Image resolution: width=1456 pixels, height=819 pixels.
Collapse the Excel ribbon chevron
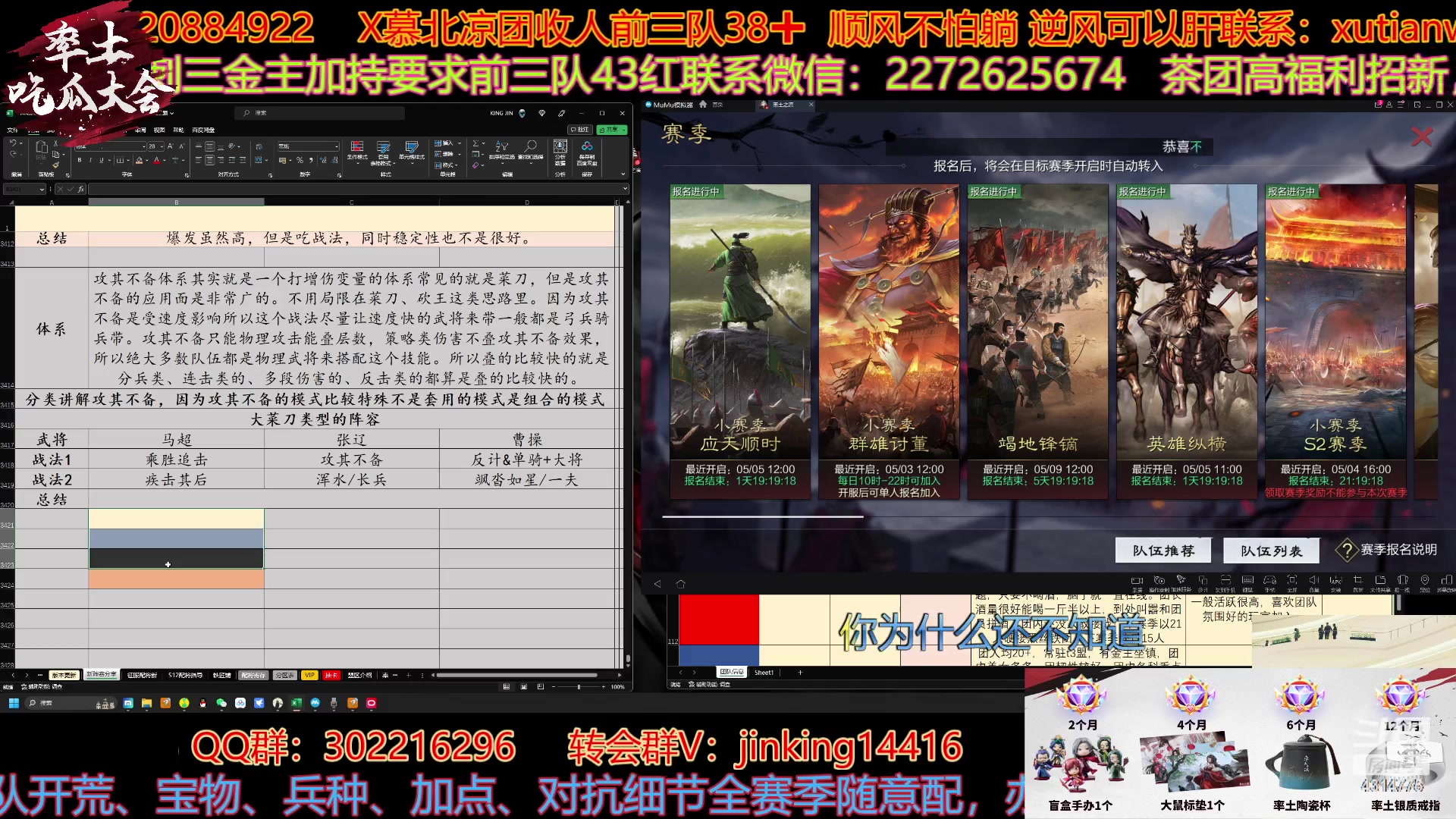point(623,174)
